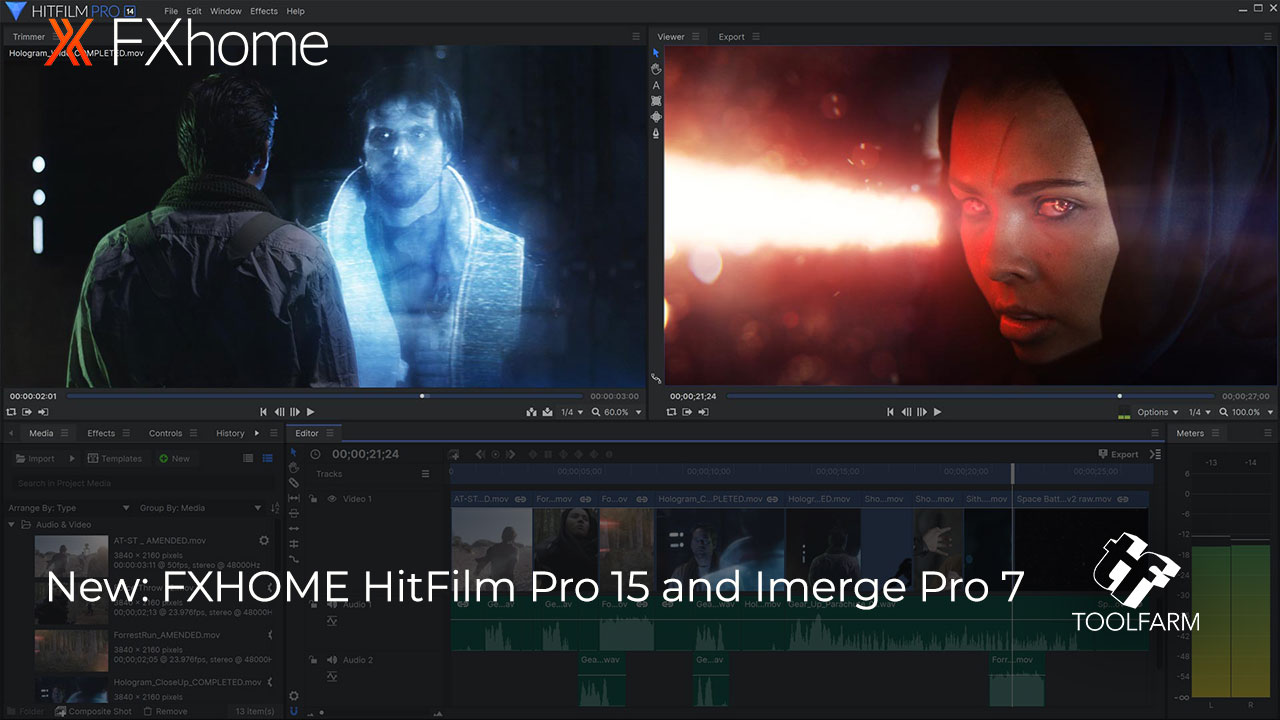The height and width of the screenshot is (720, 1280).
Task: Click the Viewer loop playback icon
Action: pos(671,412)
